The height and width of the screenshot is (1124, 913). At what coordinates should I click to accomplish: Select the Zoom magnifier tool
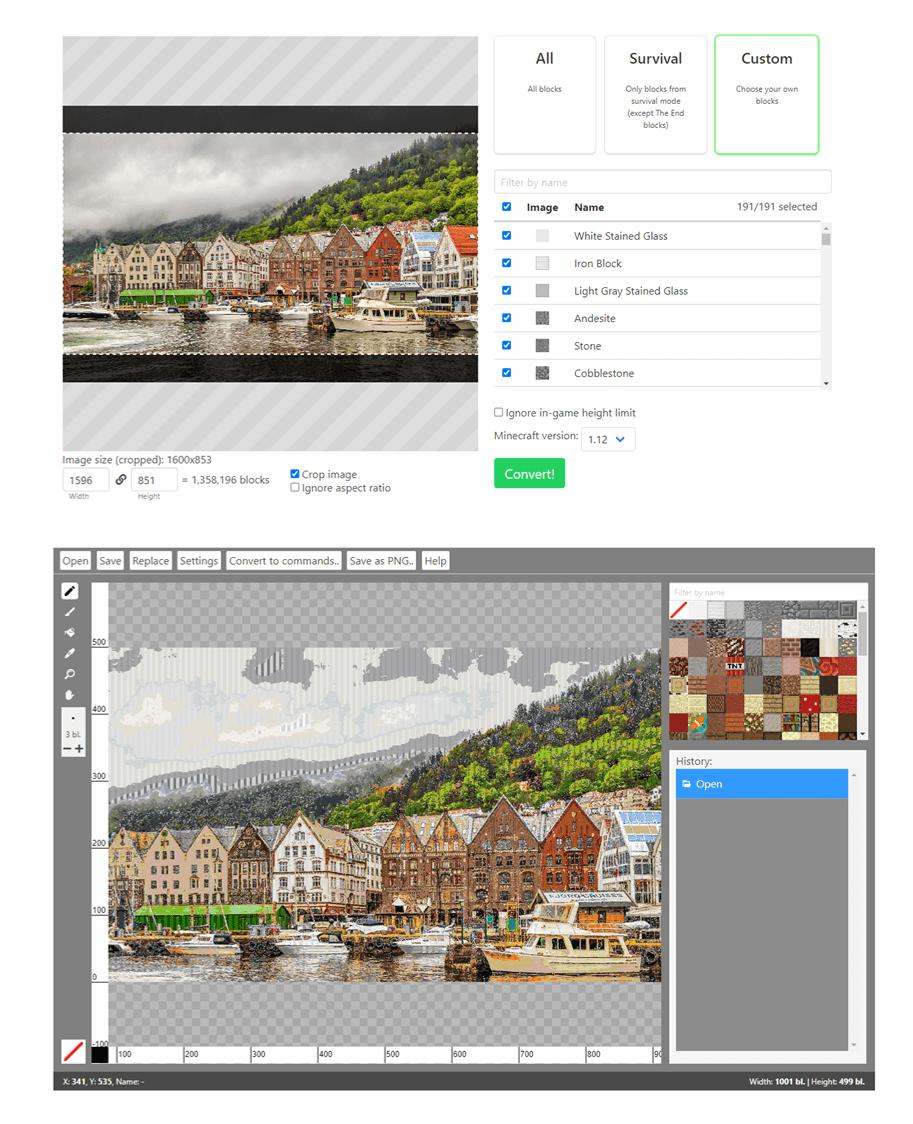(70, 674)
